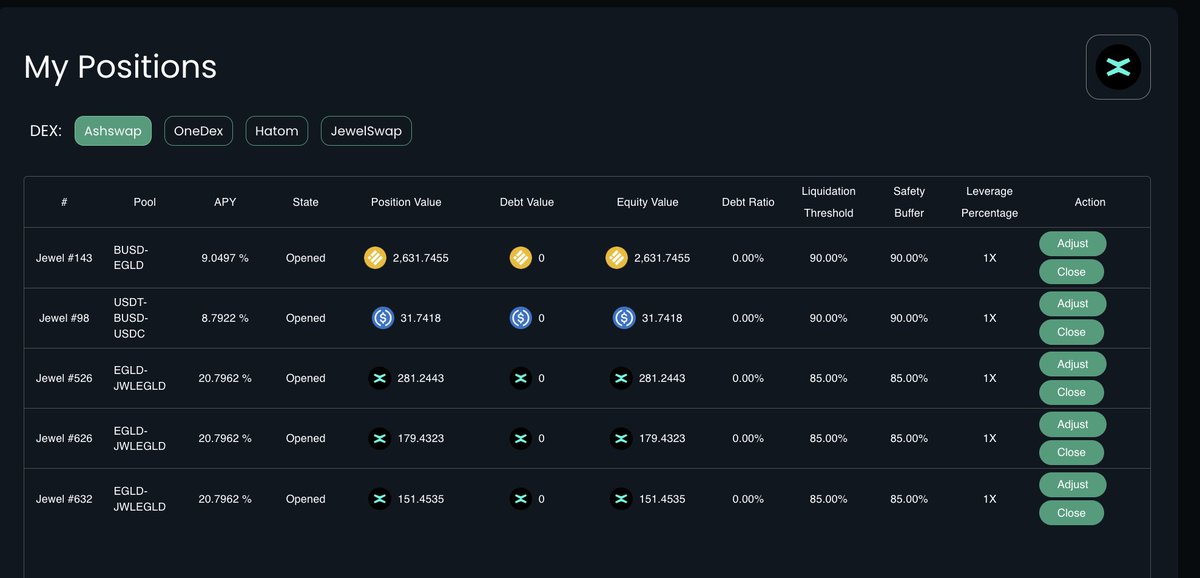The height and width of the screenshot is (578, 1200).
Task: Click EGLD icon in Jewel #626 Equity Value
Action: tap(620, 438)
